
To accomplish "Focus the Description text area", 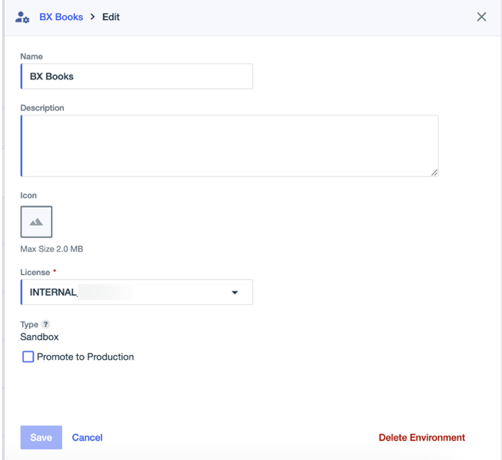I will [229, 146].
